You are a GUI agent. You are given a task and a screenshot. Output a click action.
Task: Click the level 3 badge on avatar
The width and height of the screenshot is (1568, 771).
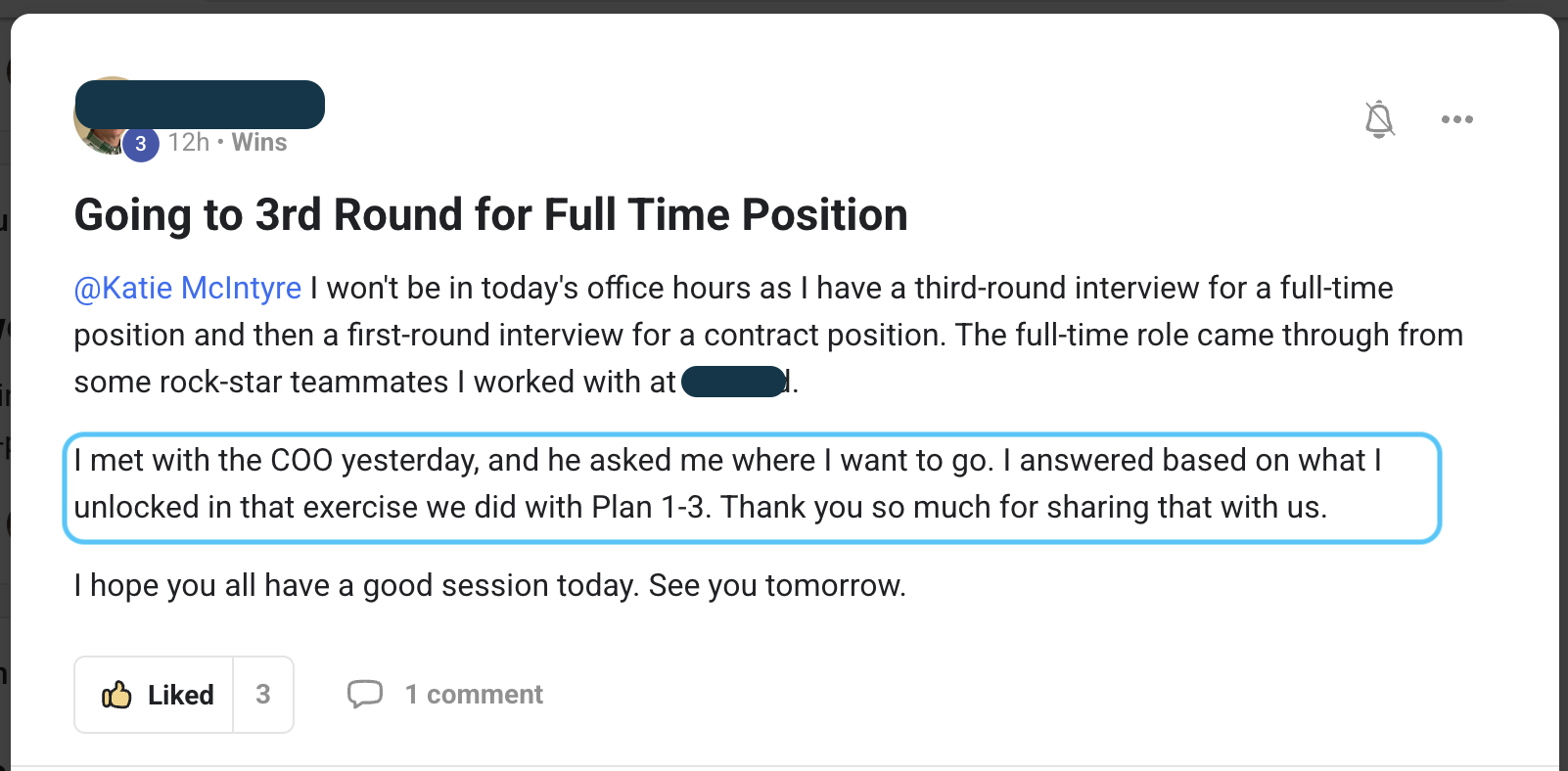click(141, 144)
